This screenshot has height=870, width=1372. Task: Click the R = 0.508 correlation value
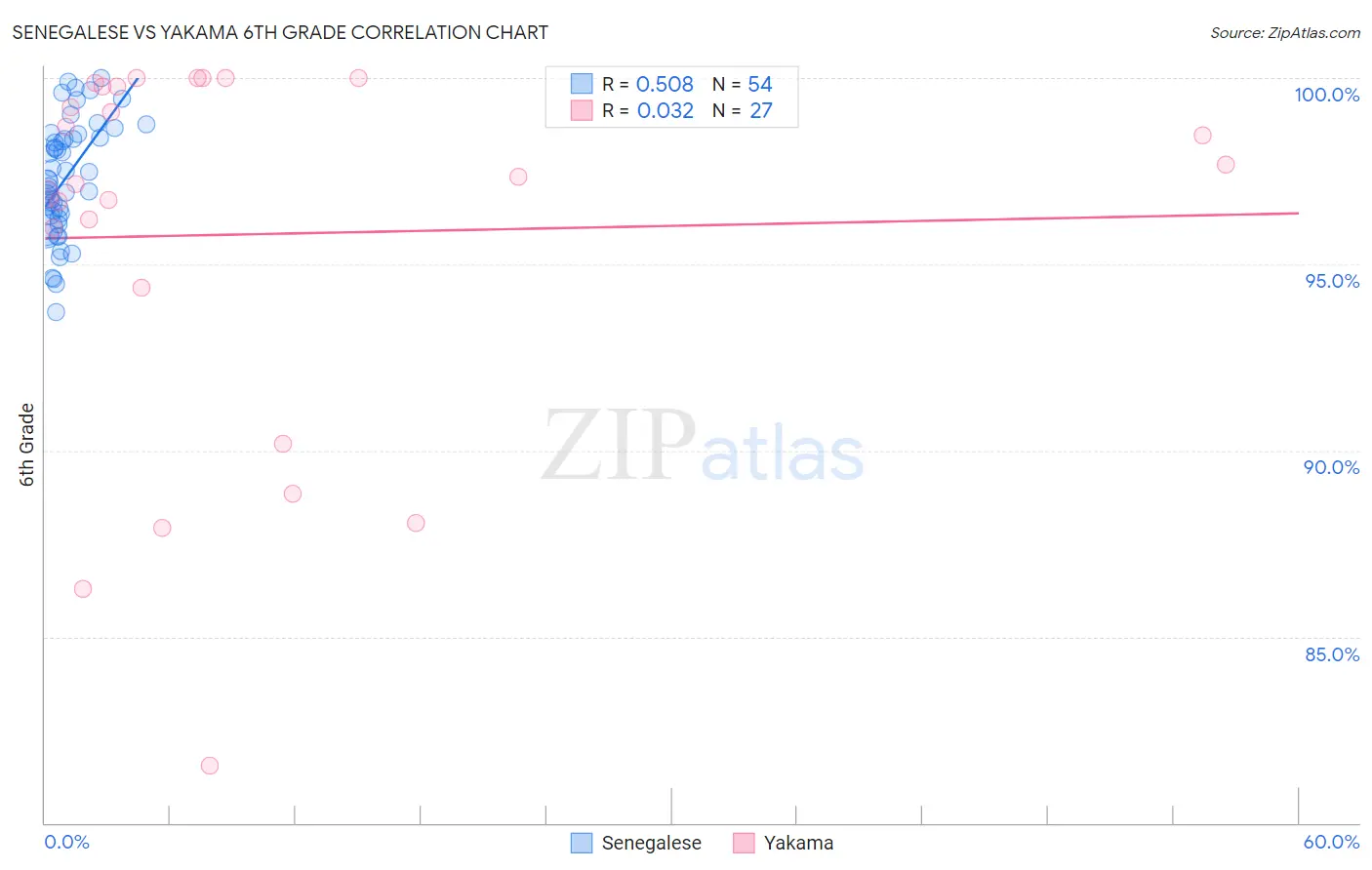pyautogui.click(x=648, y=84)
